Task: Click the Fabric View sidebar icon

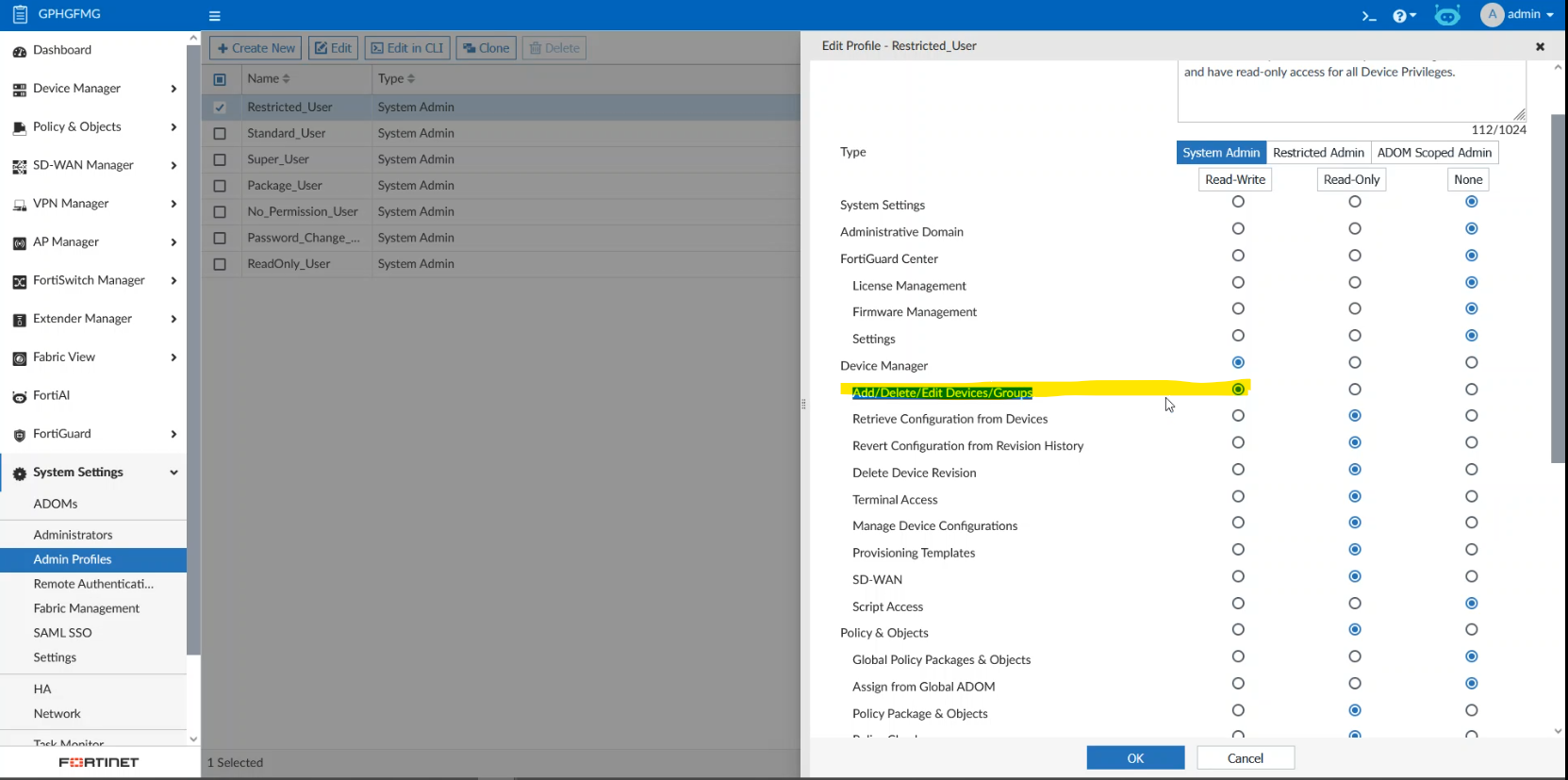Action: 19,358
